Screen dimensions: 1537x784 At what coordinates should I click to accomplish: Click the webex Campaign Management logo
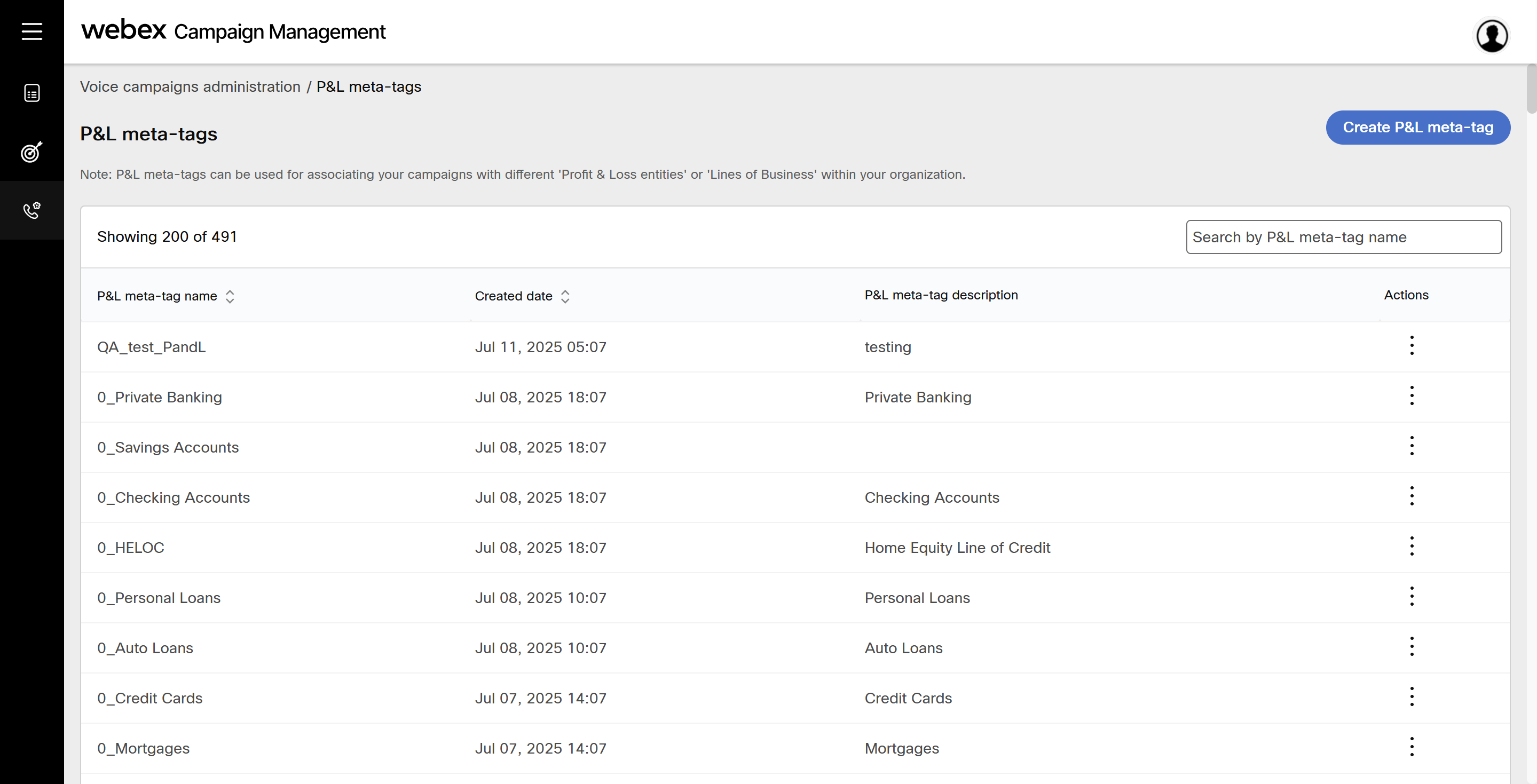(x=233, y=31)
